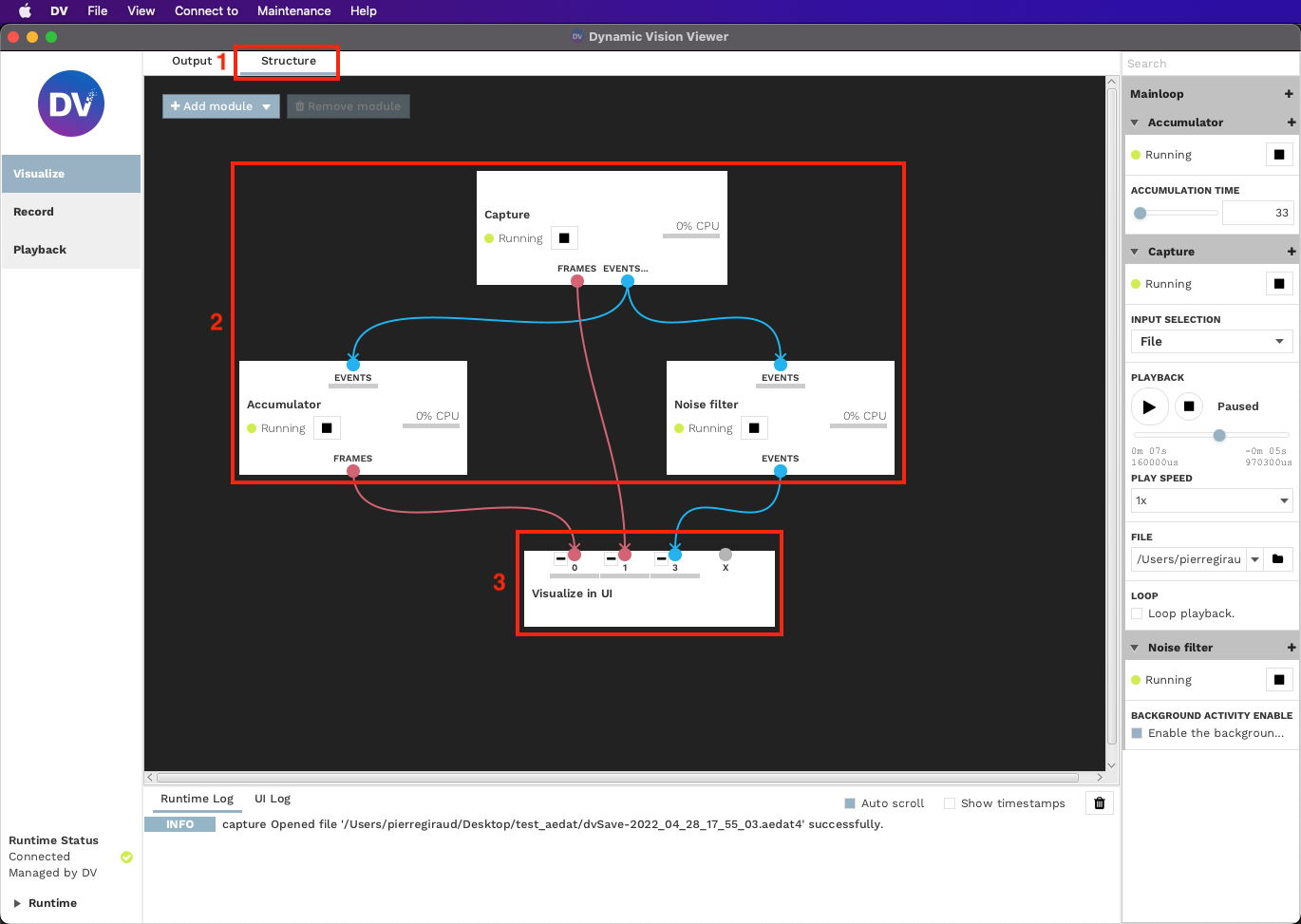Click Capture FRAMES output port
Screen dimensions: 1301x924
577,281
